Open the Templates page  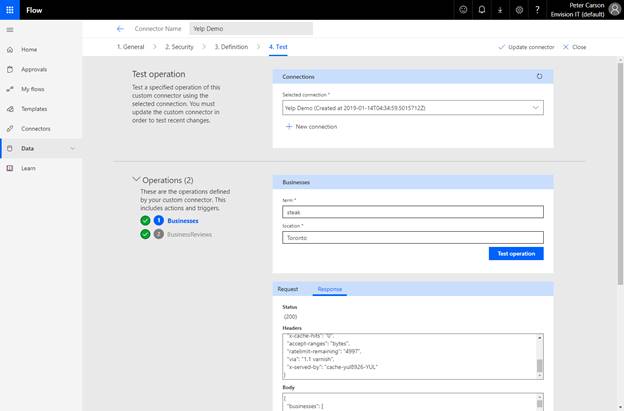[34, 109]
